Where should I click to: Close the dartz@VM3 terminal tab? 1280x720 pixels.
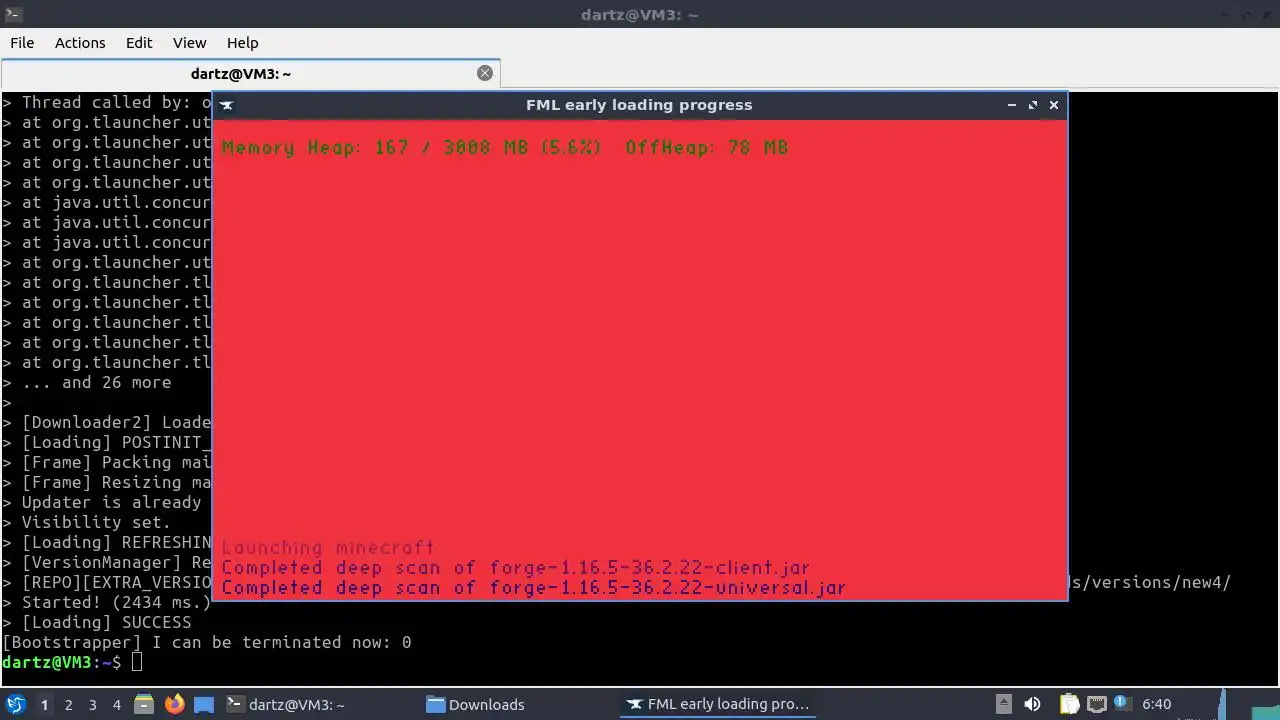[485, 73]
